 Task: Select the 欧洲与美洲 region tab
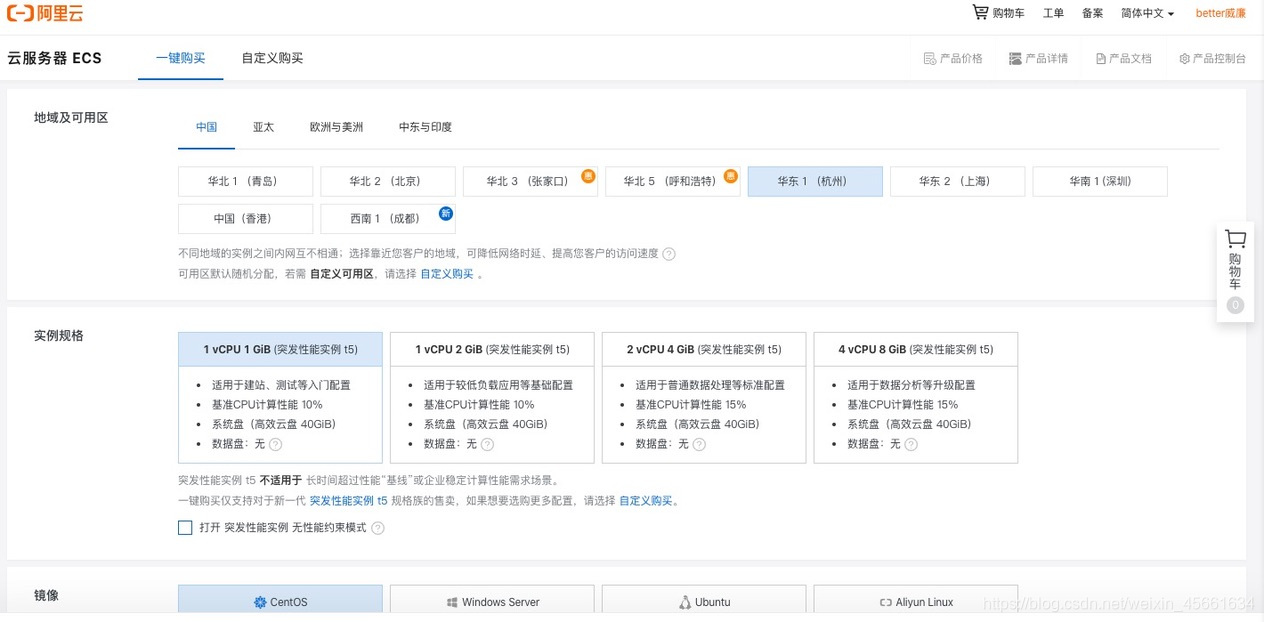[x=336, y=127]
